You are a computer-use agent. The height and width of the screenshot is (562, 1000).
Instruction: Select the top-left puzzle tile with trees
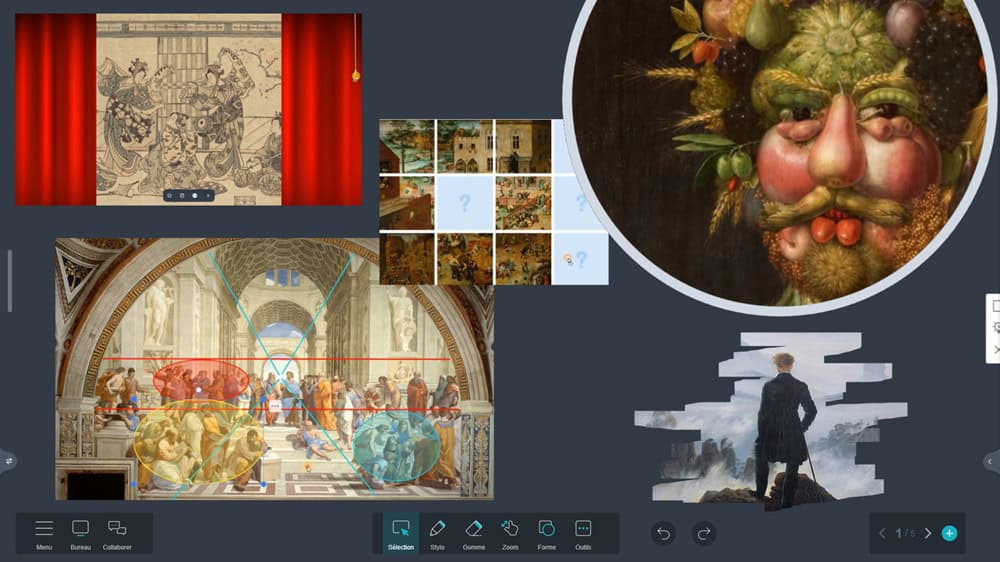click(x=407, y=146)
